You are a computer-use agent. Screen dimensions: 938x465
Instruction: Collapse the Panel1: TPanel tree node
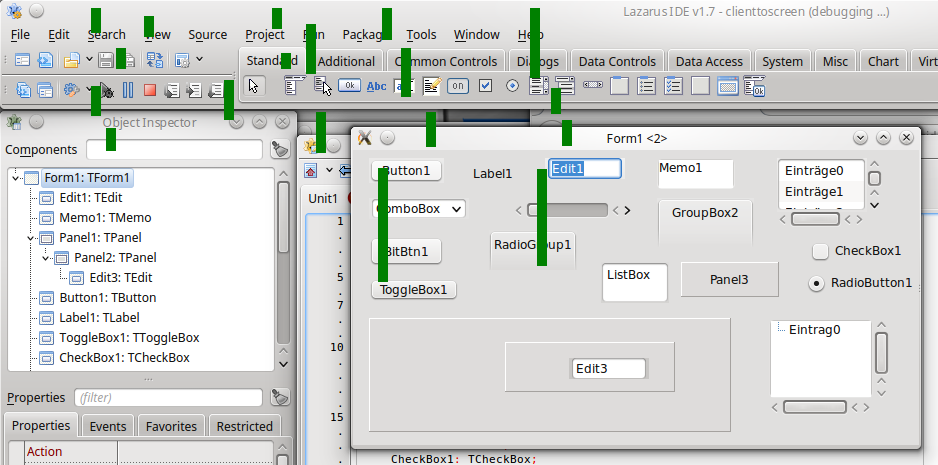(32, 238)
